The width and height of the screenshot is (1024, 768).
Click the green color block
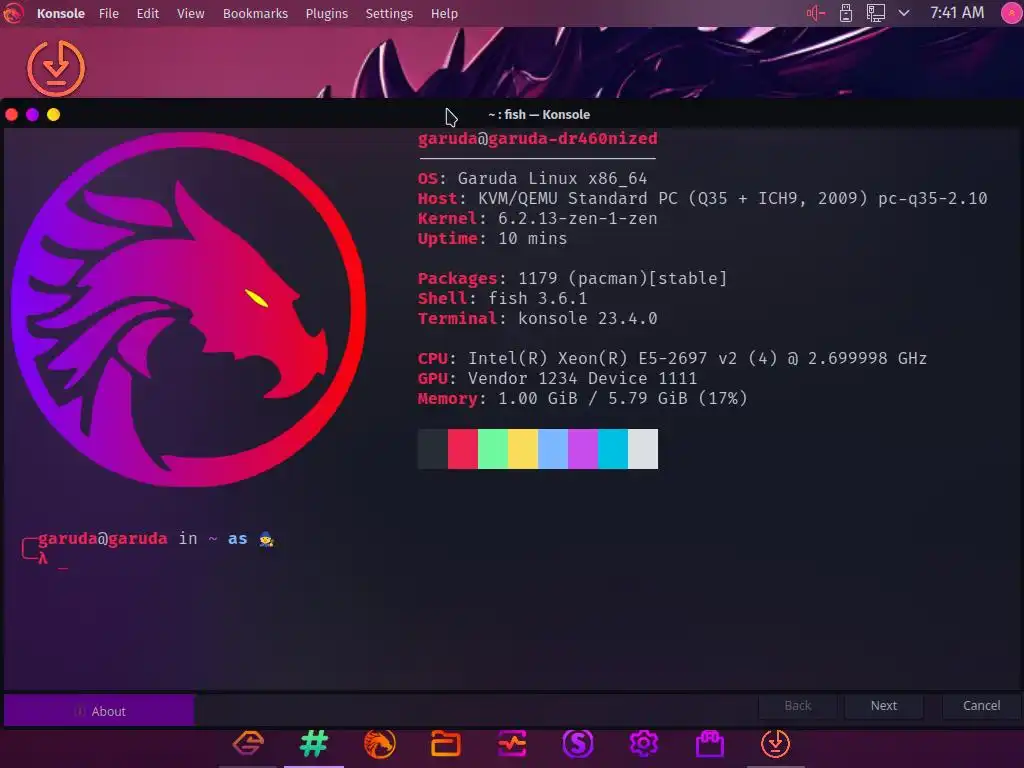492,449
